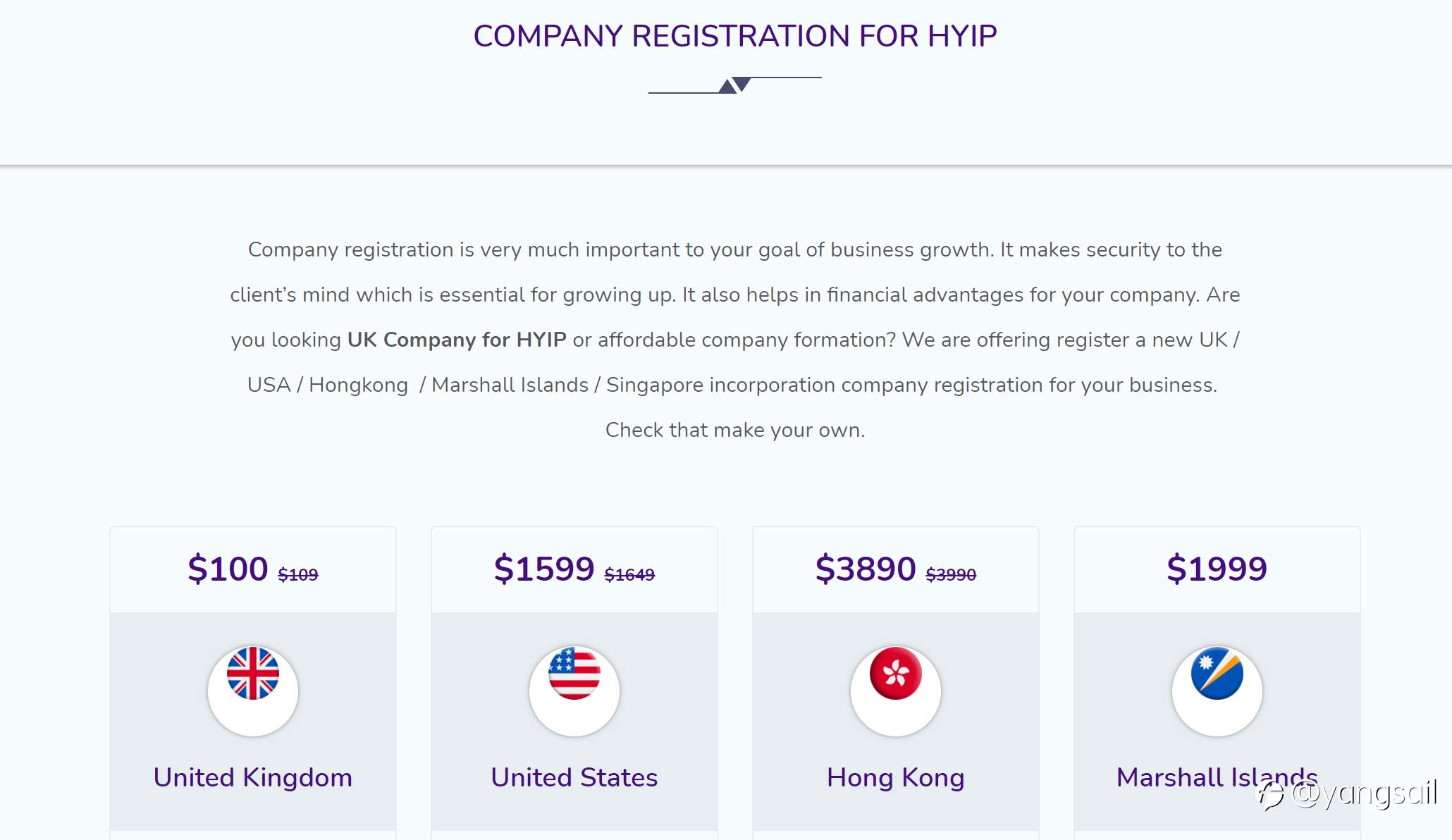
Task: Click the double-triangle divider under the heading
Action: 734,85
